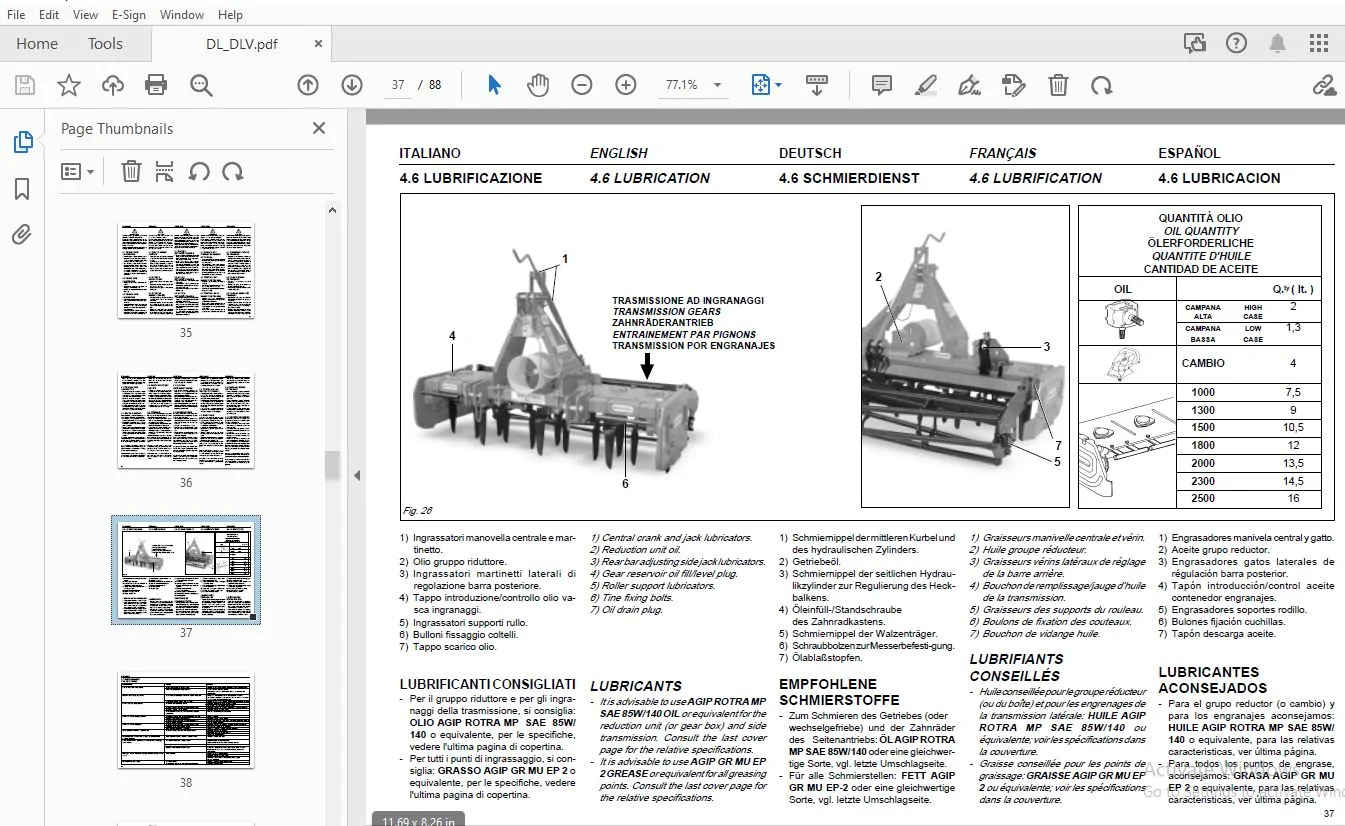
Task: Delete the page with toolbar trash icon
Action: (1058, 85)
